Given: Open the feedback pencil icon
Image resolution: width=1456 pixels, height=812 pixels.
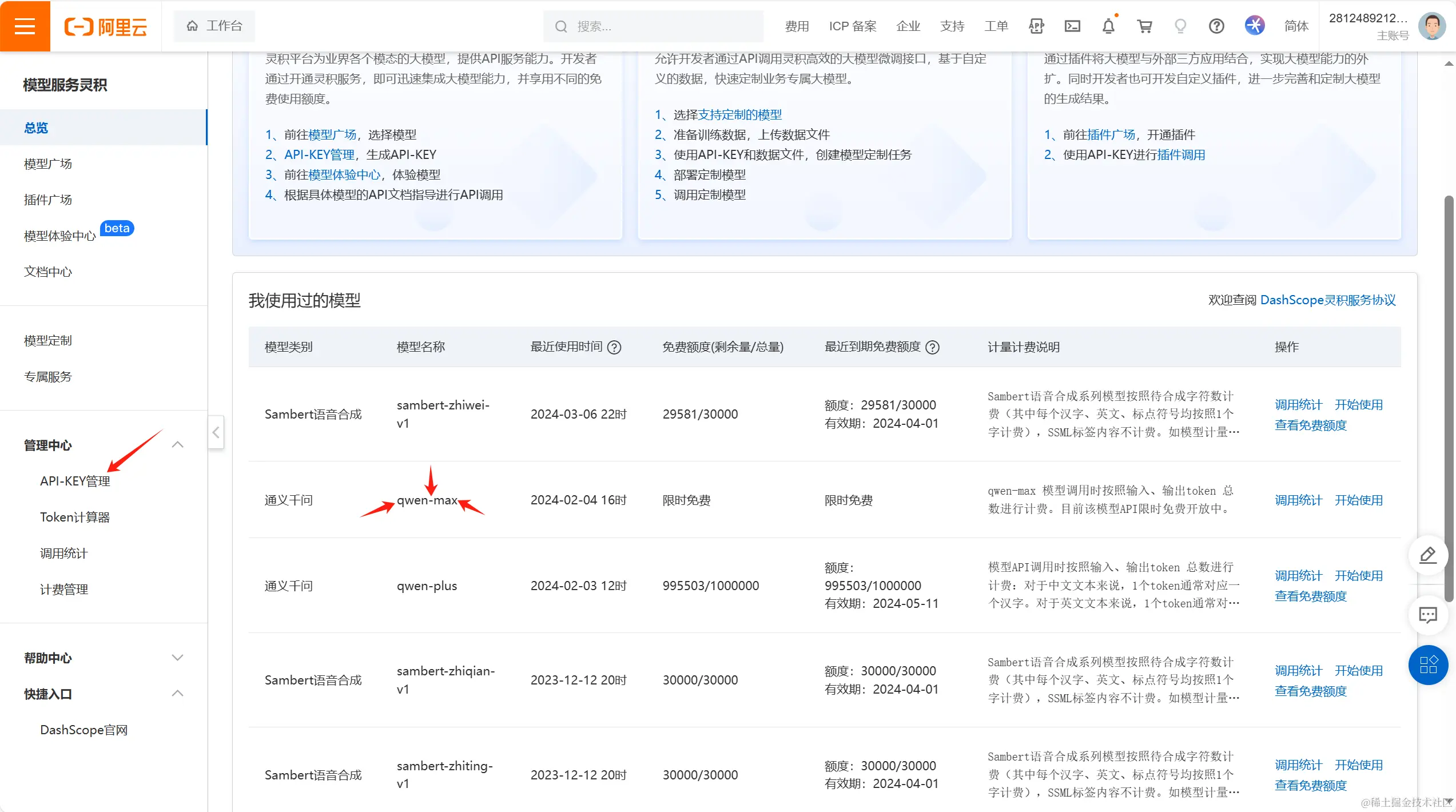Looking at the screenshot, I should (1427, 555).
